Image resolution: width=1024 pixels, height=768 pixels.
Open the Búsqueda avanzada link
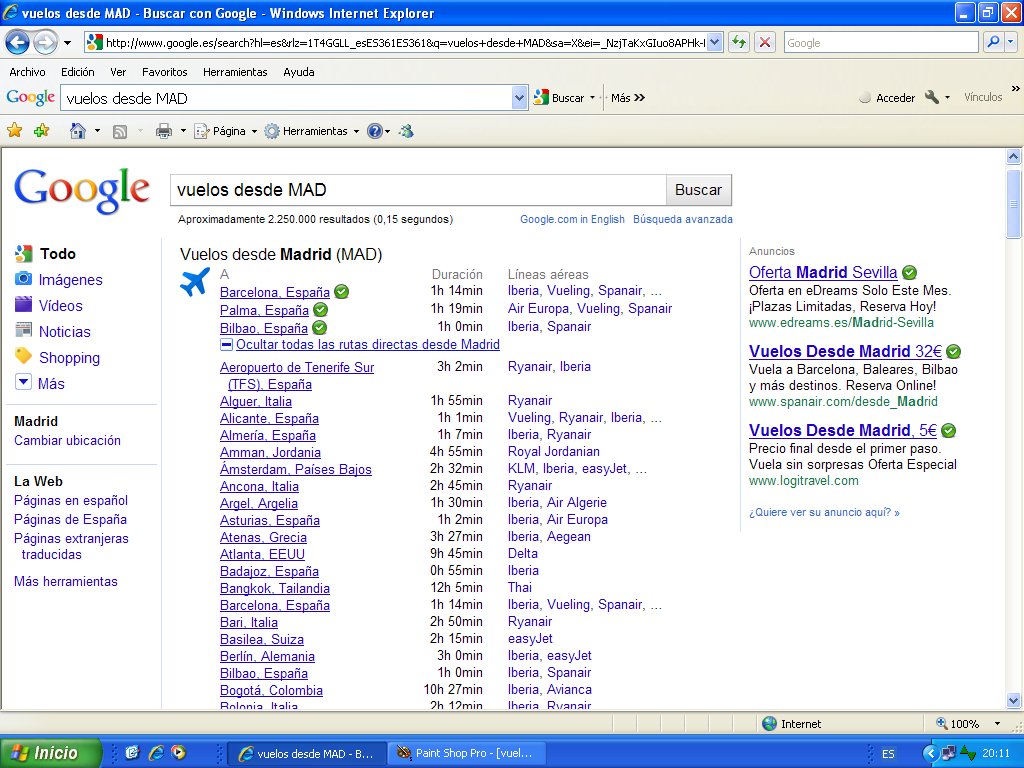pos(682,219)
